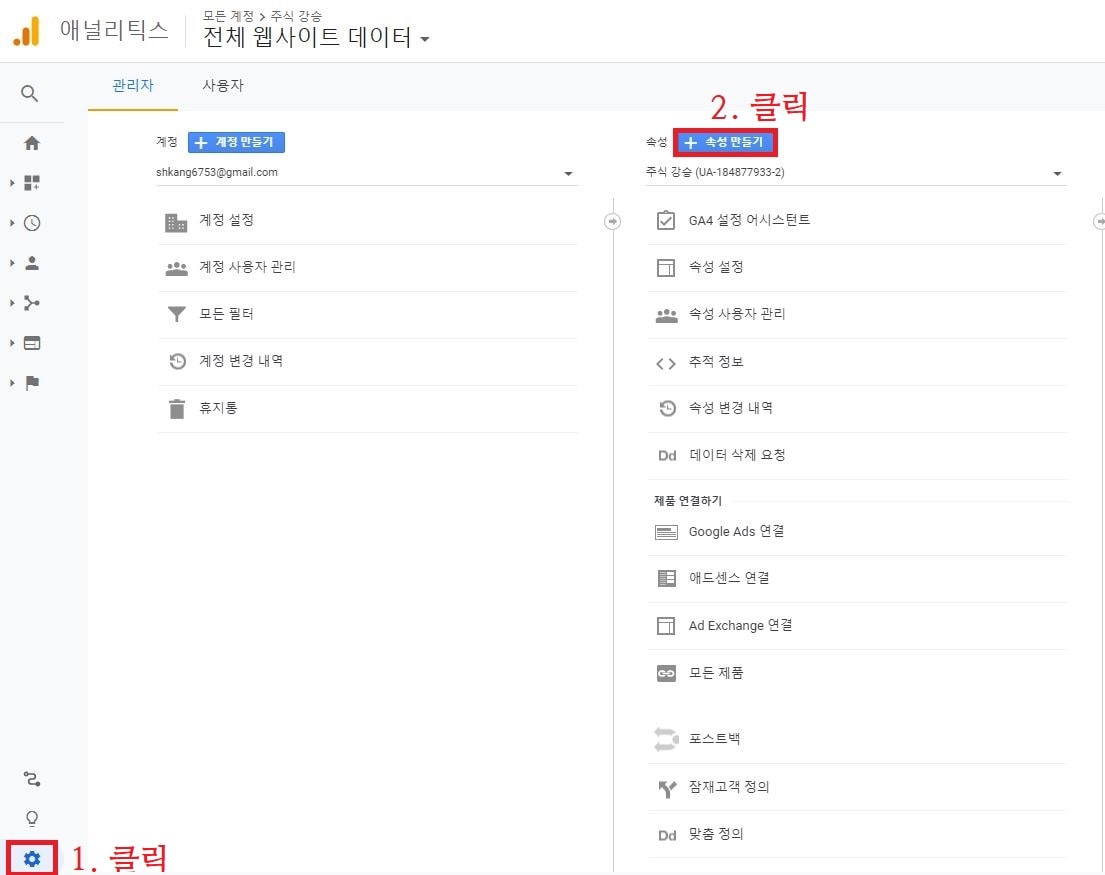Open the Home navigation icon
Screen dimensions: 1105x875
[33, 143]
